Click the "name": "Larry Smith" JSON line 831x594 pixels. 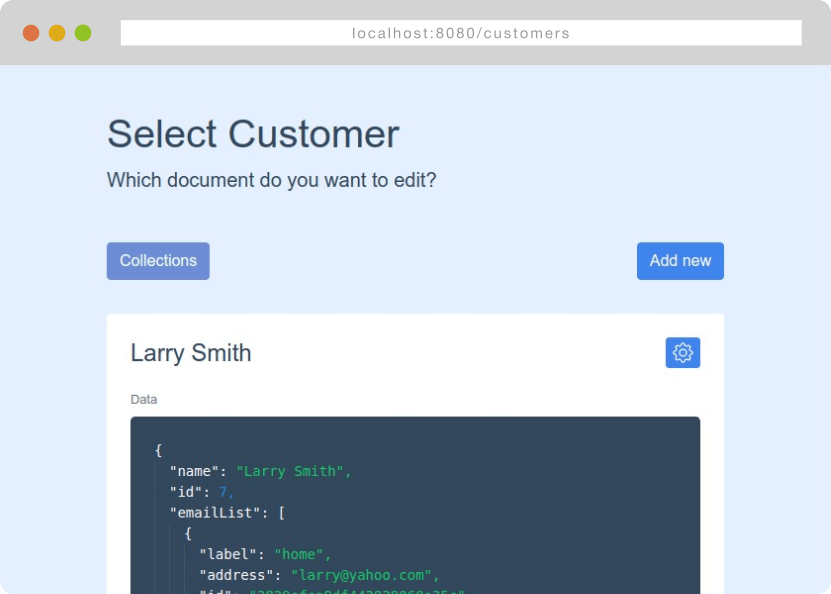pos(260,471)
